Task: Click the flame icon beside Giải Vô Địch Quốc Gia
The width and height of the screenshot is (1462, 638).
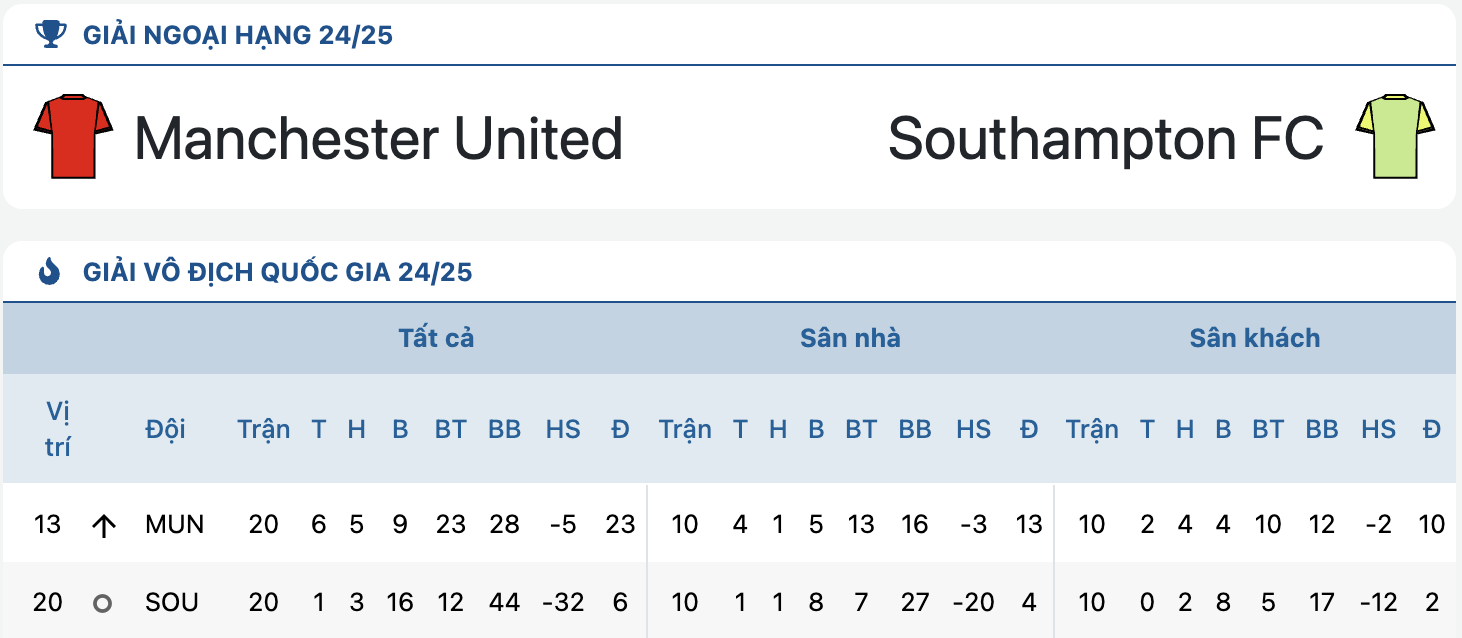Action: tap(49, 271)
